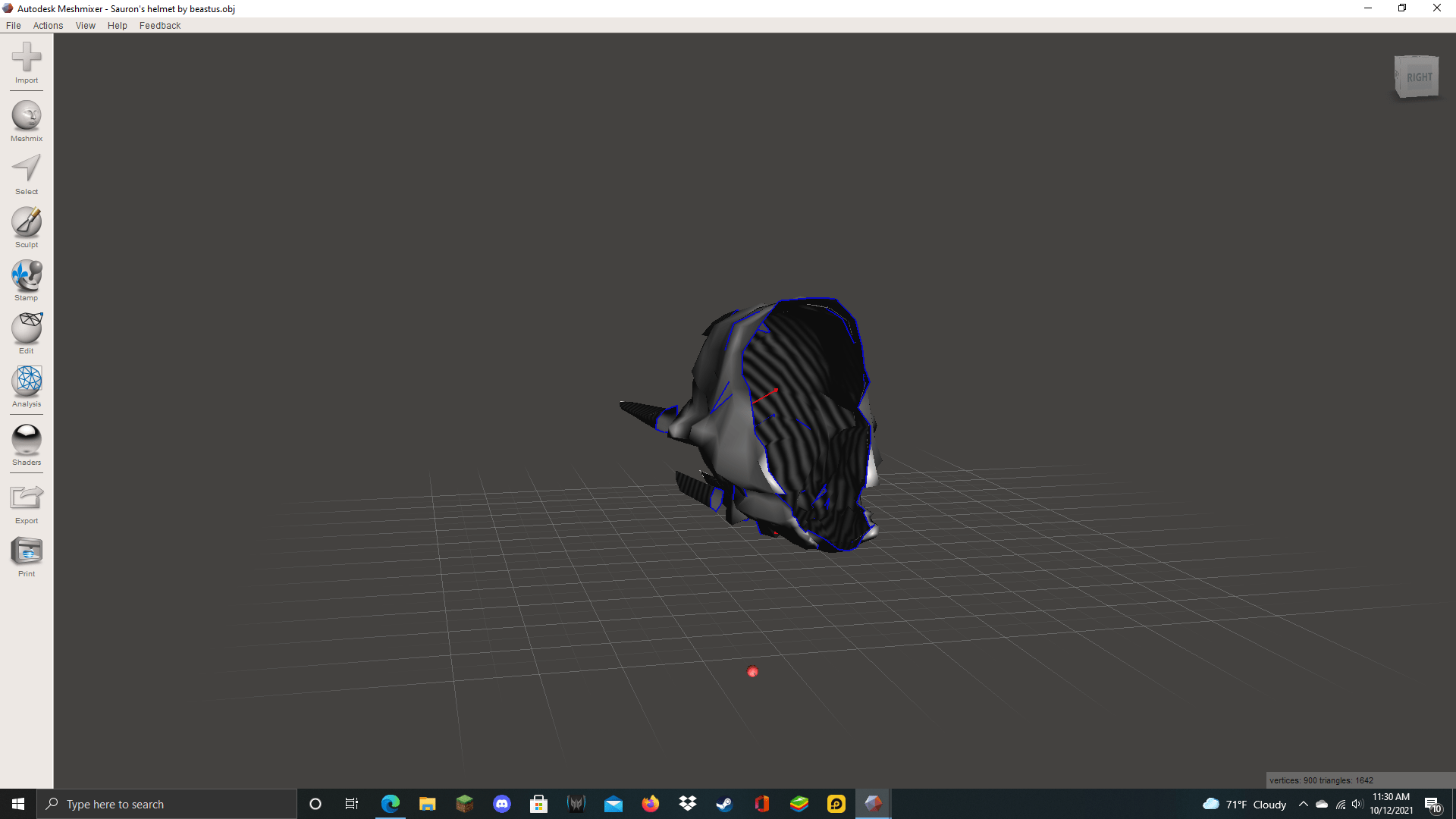Screen dimensions: 1456x819
Task: Activate the Select tool
Action: tap(26, 173)
